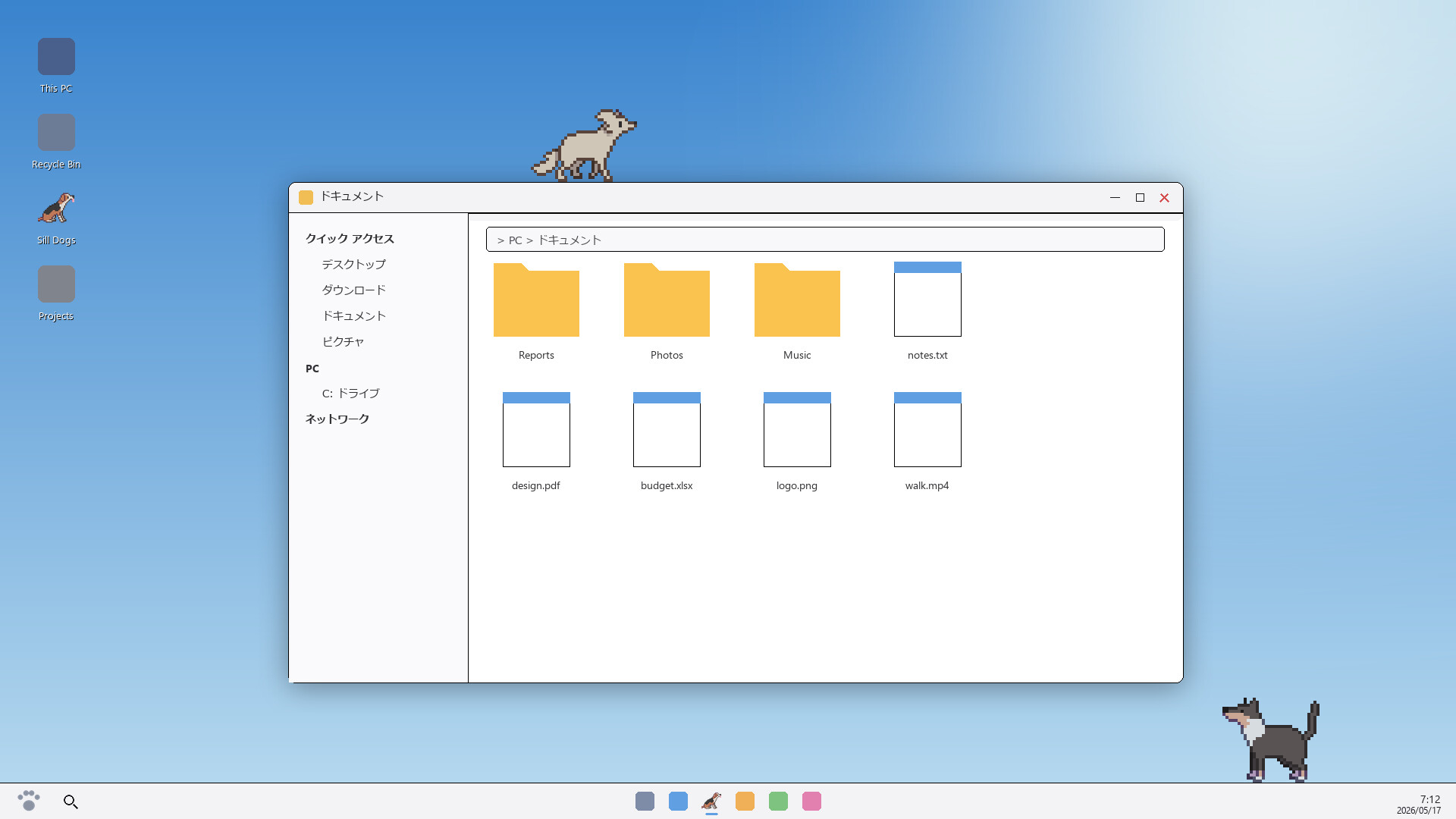Click the ドキュメント window title text
The image size is (1456, 819).
click(352, 196)
